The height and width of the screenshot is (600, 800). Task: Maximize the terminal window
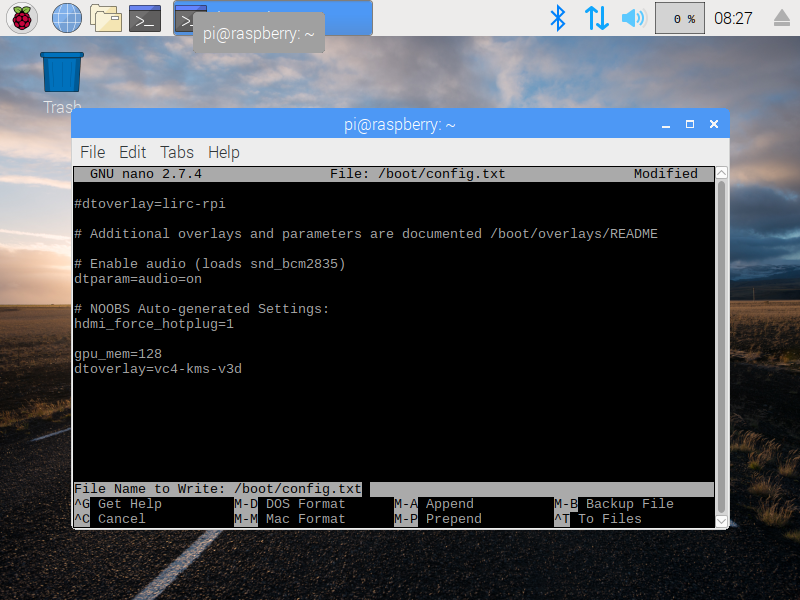click(689, 124)
